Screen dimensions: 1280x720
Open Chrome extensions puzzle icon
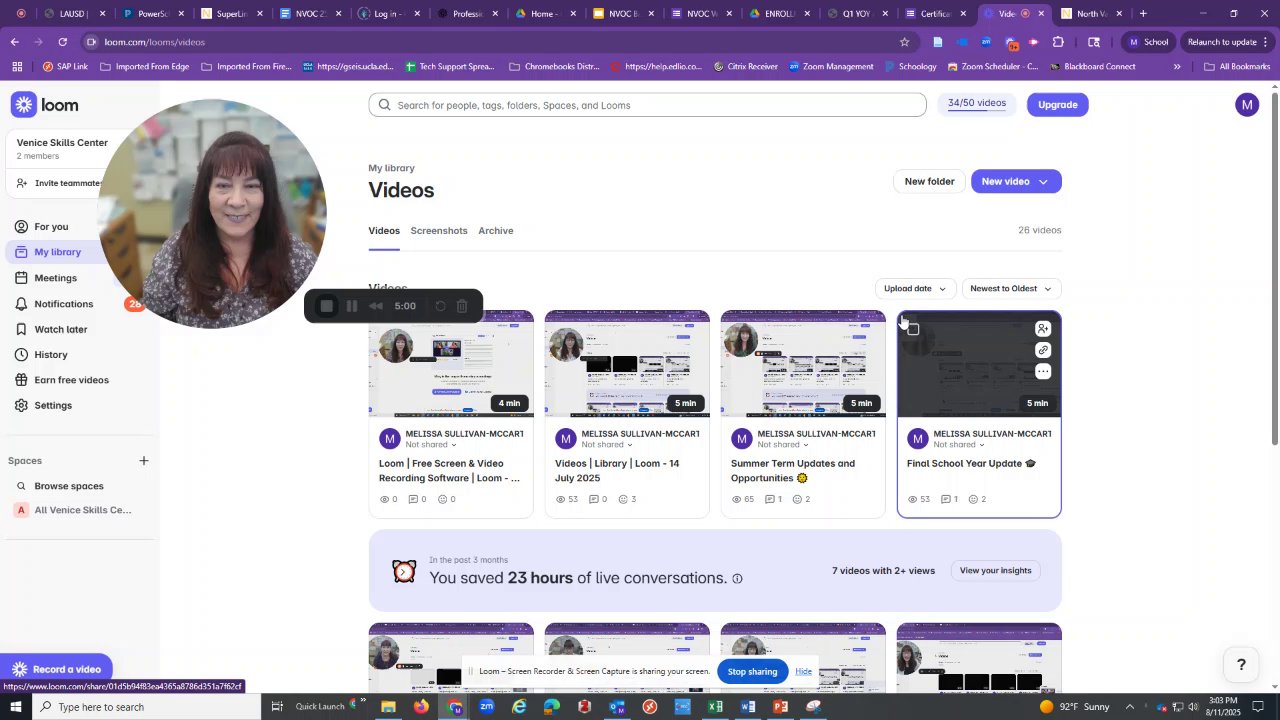(x=1058, y=42)
